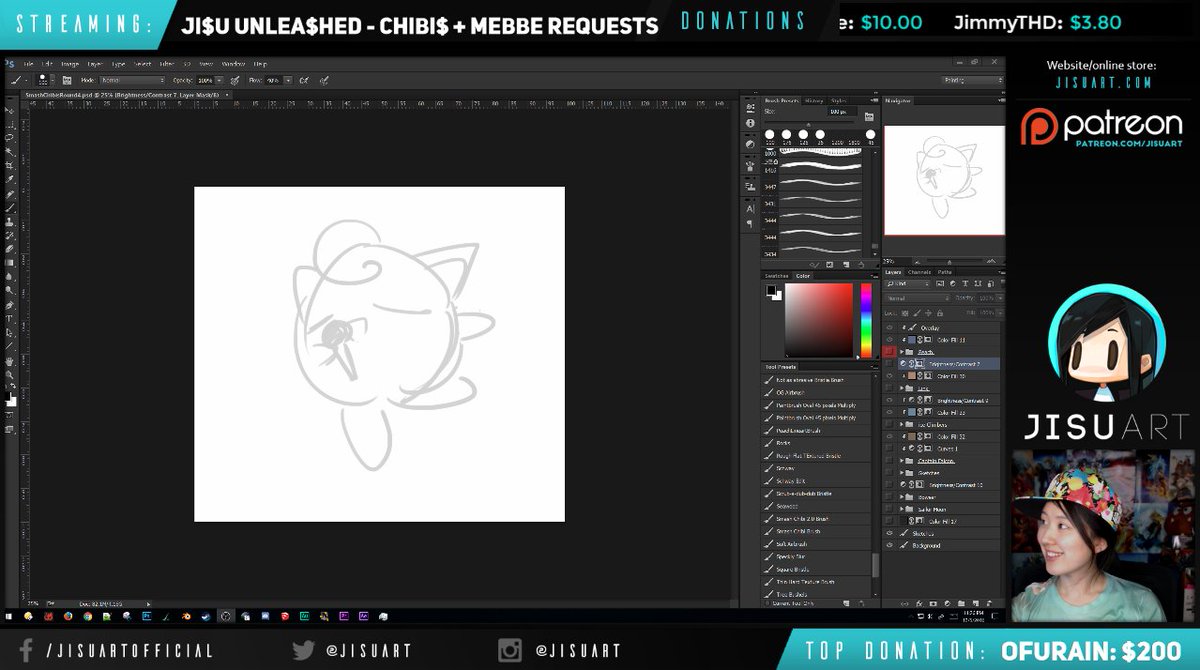
Task: Toggle Current Tool Only checkbox
Action: coord(767,603)
